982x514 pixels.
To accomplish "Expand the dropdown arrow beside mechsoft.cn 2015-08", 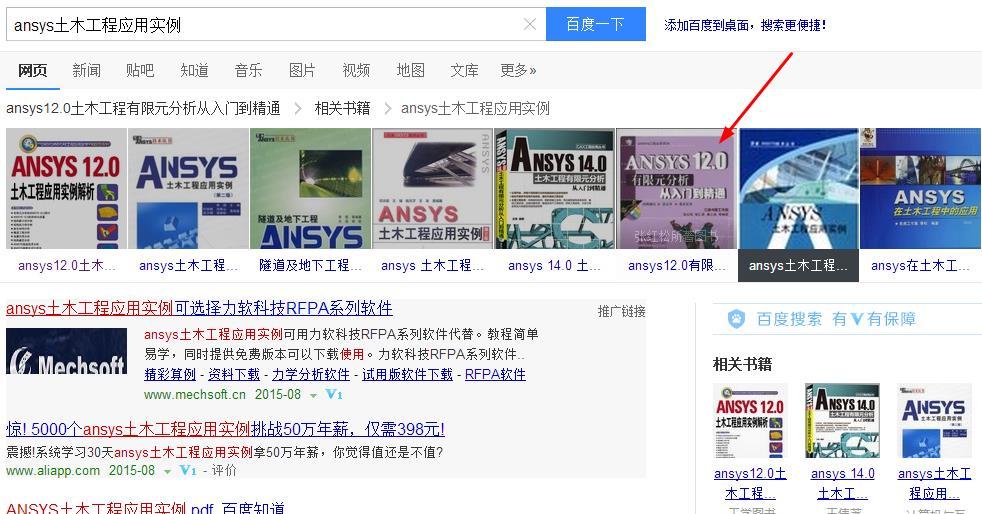I will [313, 396].
